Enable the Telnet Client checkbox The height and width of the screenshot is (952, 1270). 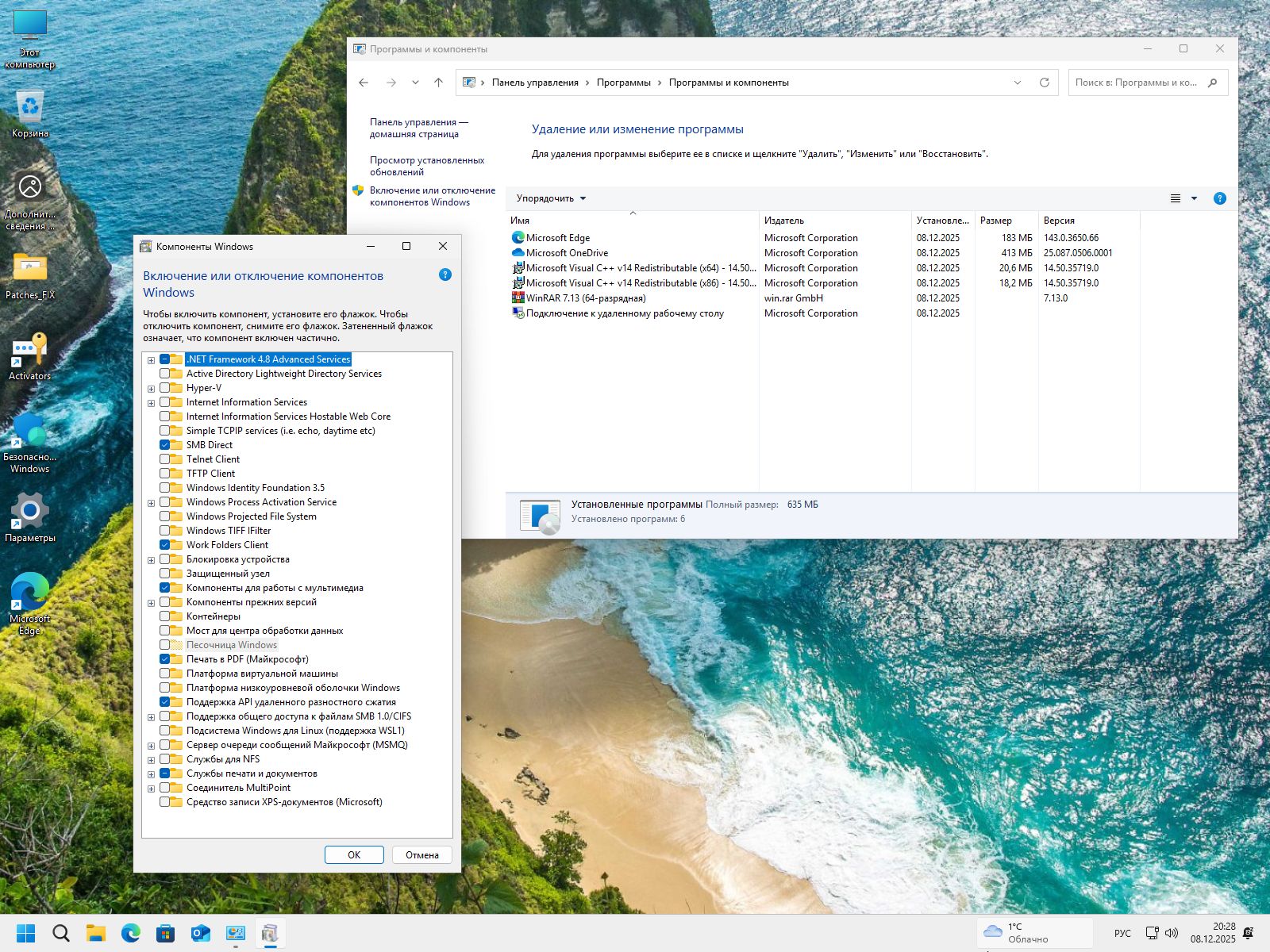(x=165, y=459)
